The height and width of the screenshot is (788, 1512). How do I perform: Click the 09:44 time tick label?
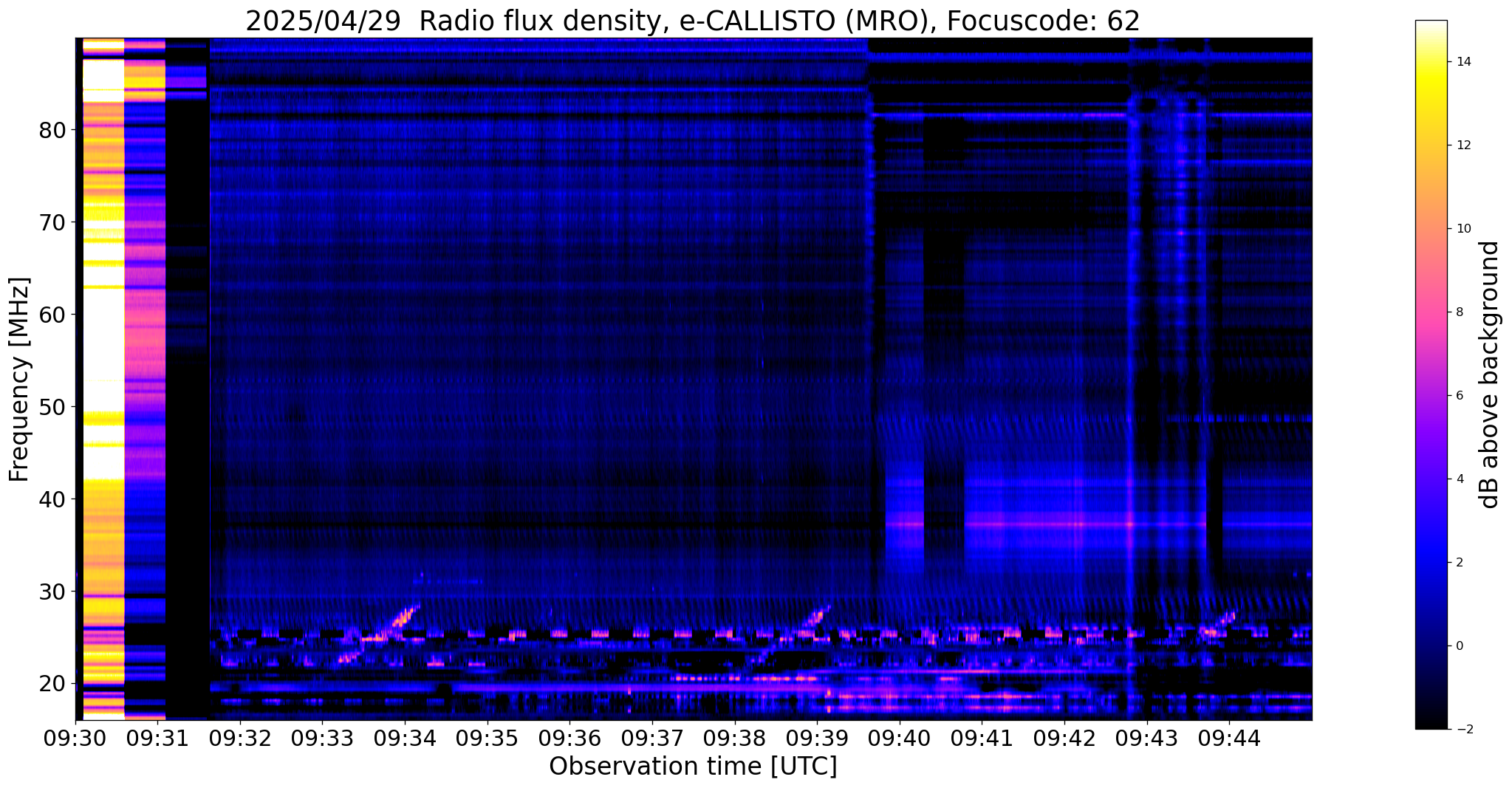click(1229, 739)
